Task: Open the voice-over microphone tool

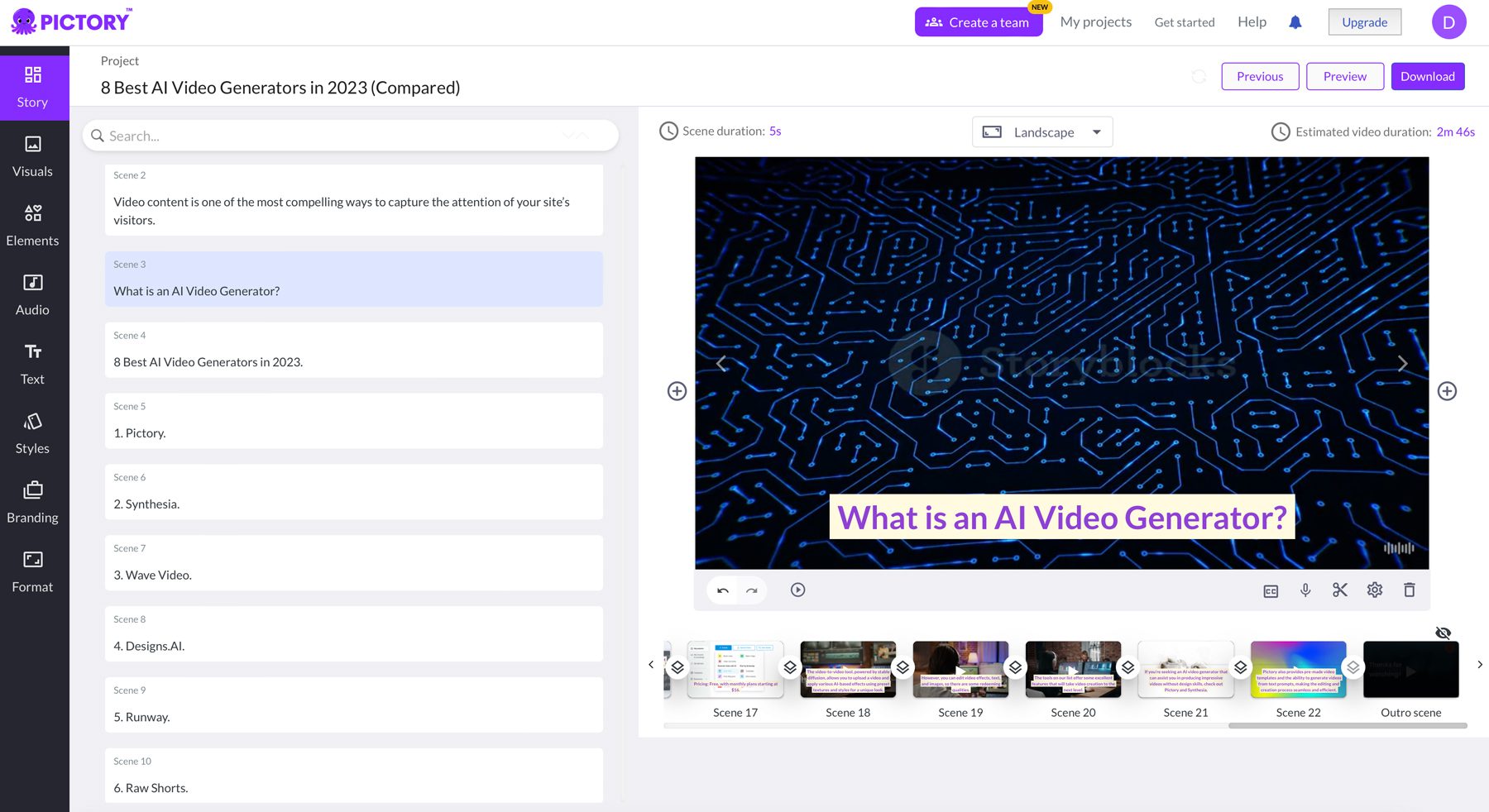Action: [x=1305, y=590]
